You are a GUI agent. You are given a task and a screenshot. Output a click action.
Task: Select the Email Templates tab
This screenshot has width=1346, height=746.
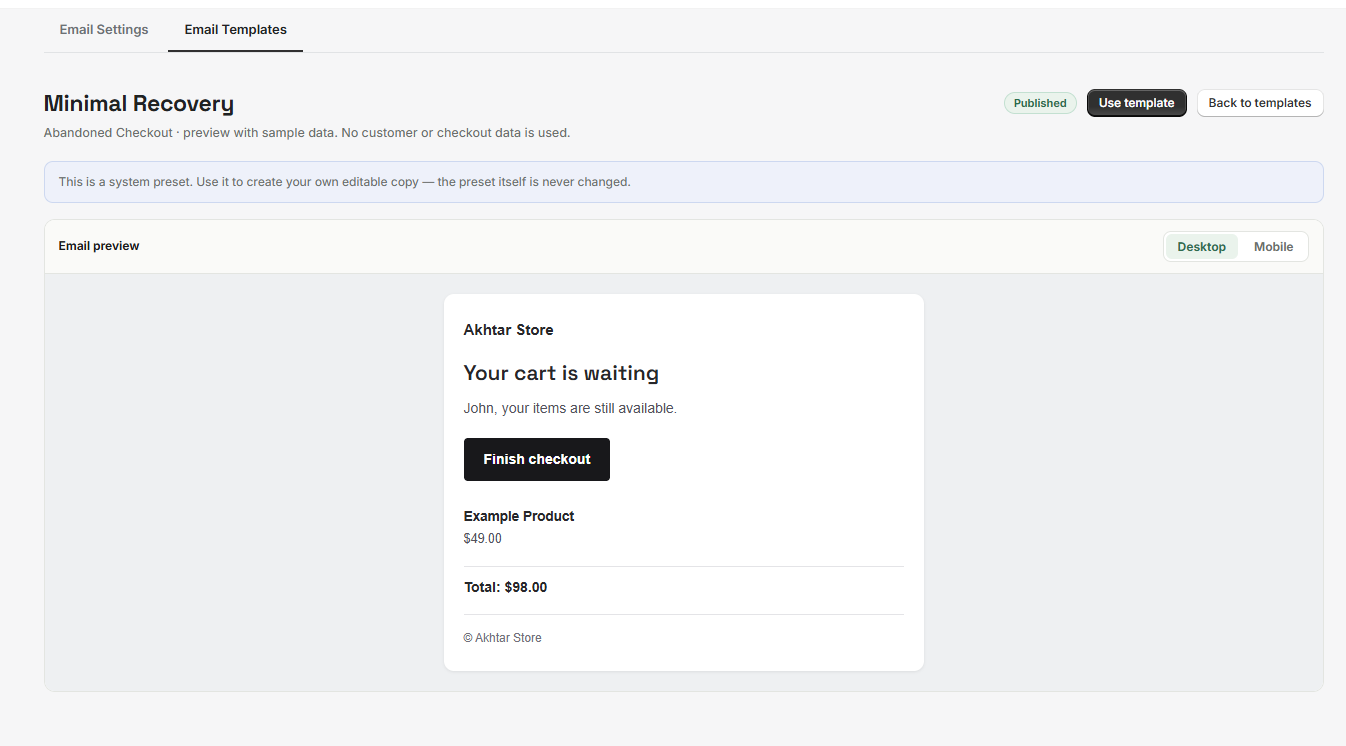coord(236,29)
